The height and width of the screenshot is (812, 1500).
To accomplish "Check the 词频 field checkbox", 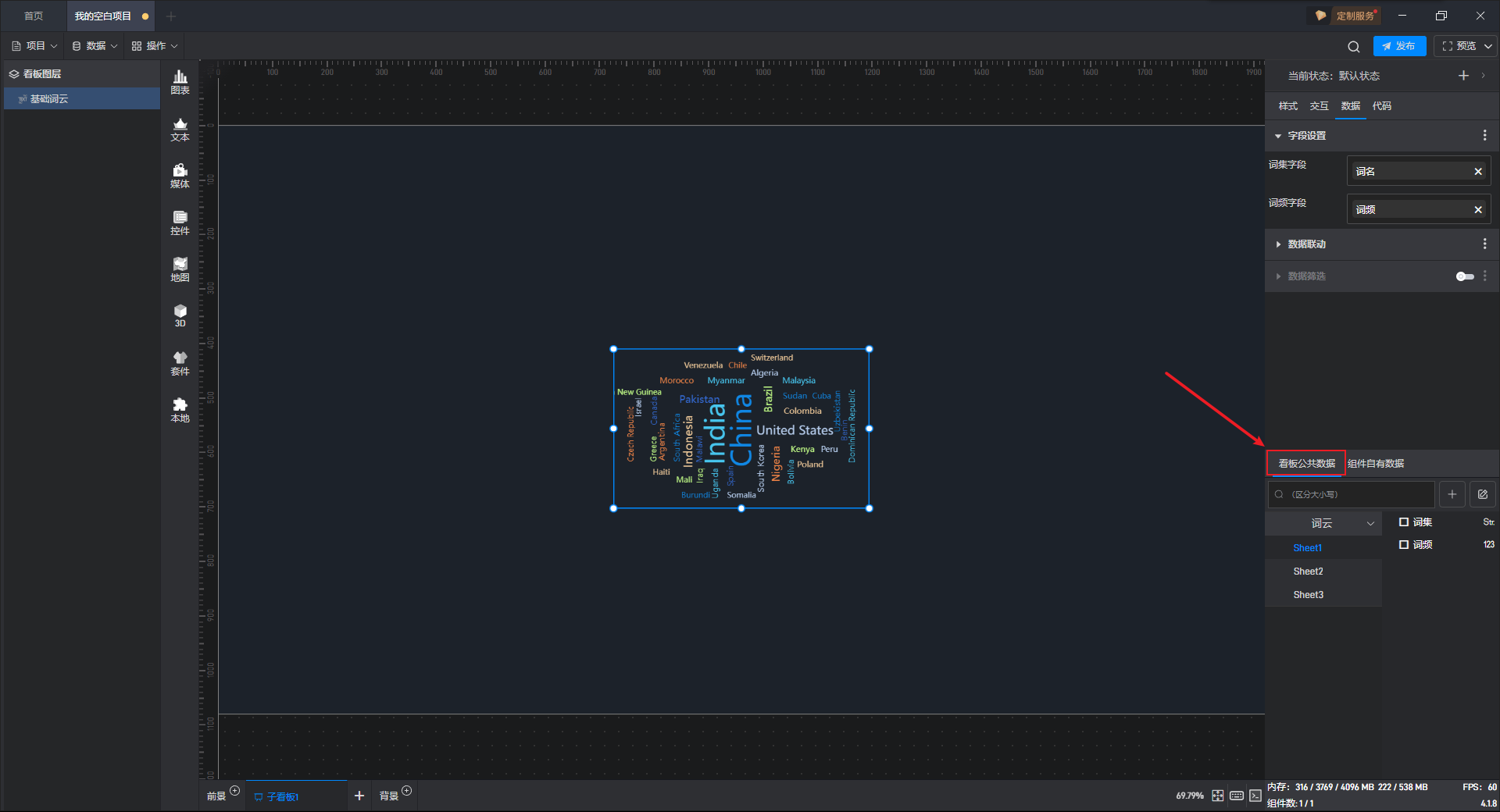I will coord(1404,545).
